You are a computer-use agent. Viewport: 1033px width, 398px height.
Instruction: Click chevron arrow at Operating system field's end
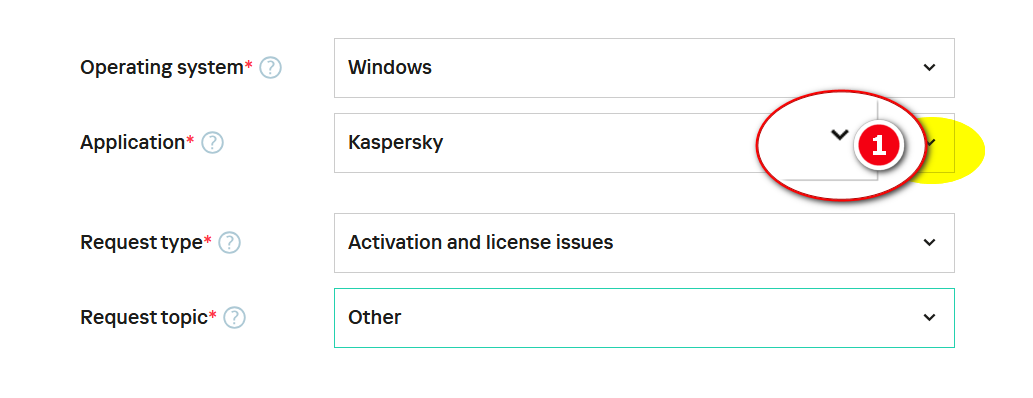930,67
